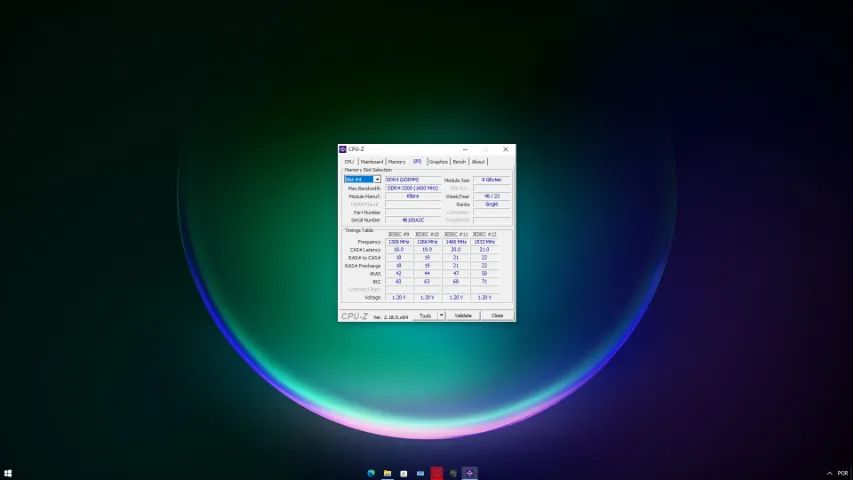Open Microsoft Edge from the taskbar
The height and width of the screenshot is (480, 853).
[371, 473]
